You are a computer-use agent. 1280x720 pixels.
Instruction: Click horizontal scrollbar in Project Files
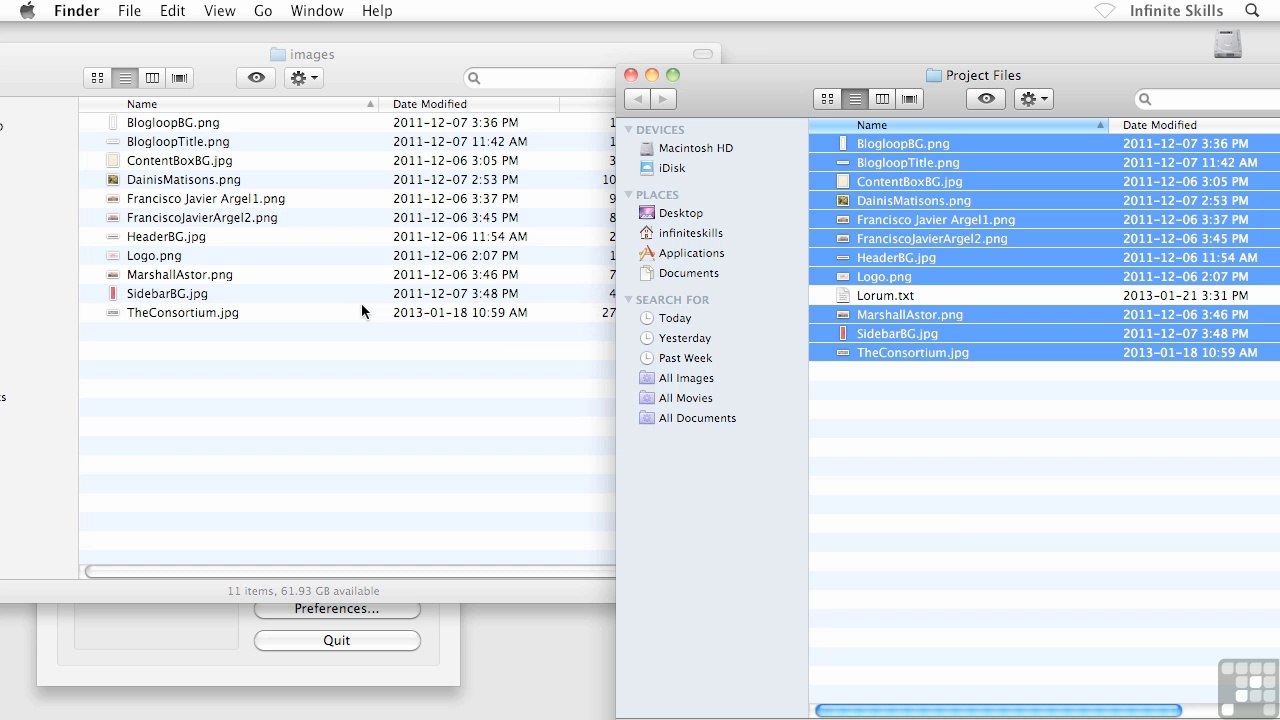(x=998, y=711)
